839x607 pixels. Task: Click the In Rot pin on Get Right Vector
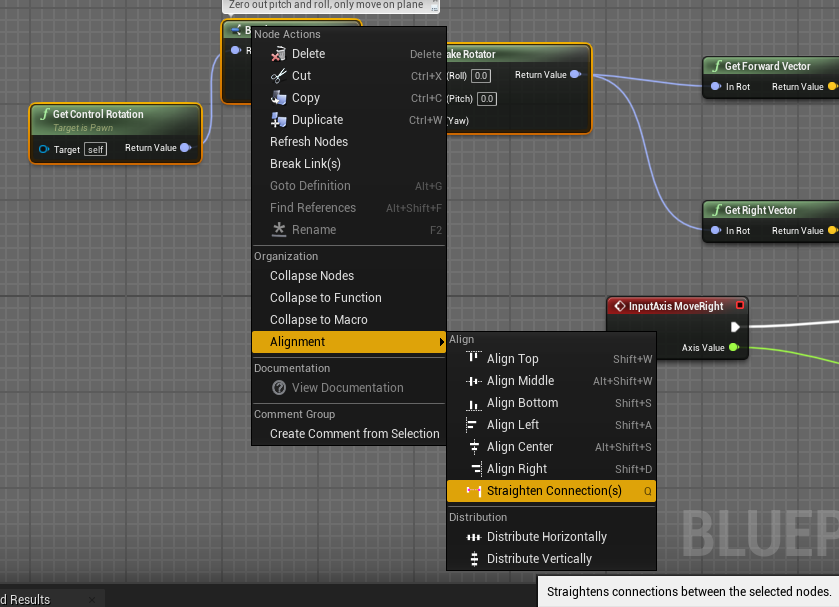(716, 230)
